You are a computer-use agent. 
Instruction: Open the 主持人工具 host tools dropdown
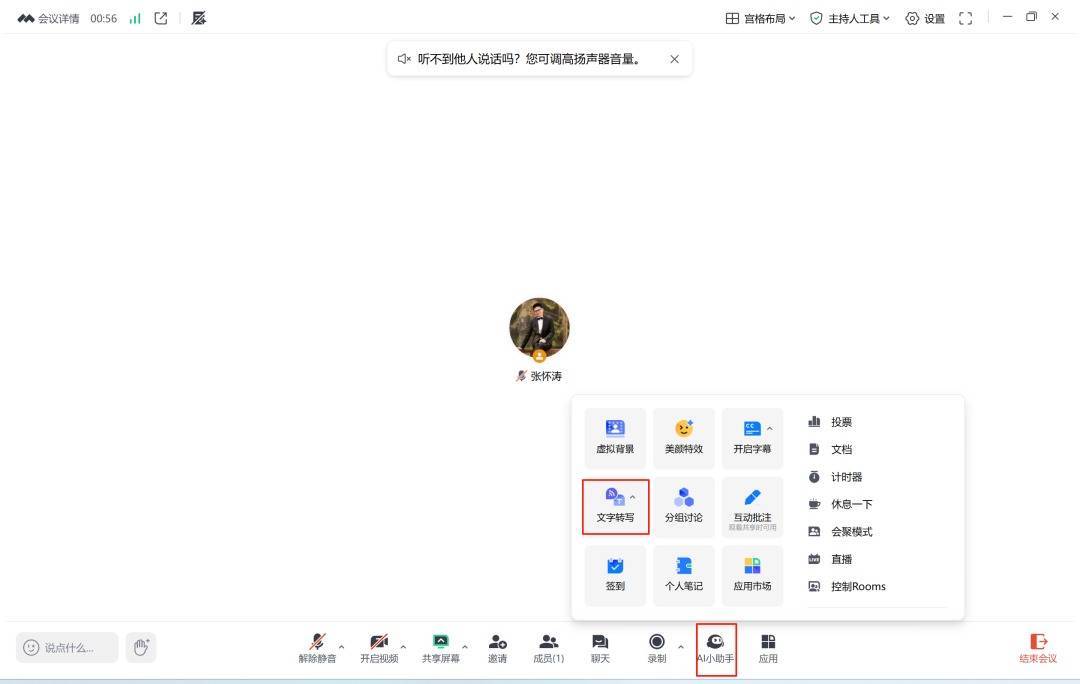(x=850, y=19)
